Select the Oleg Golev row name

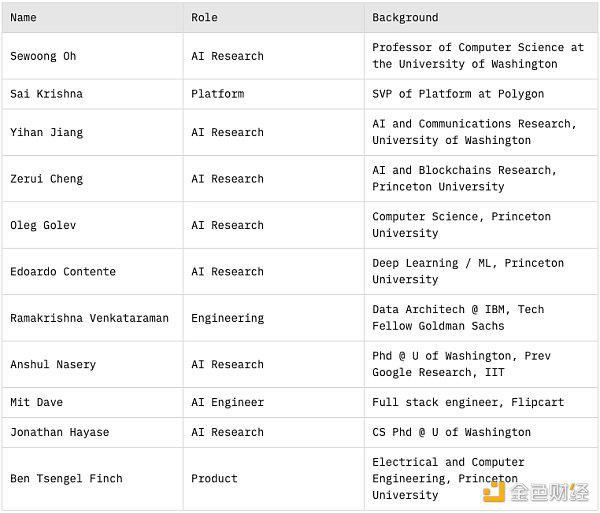(x=43, y=225)
